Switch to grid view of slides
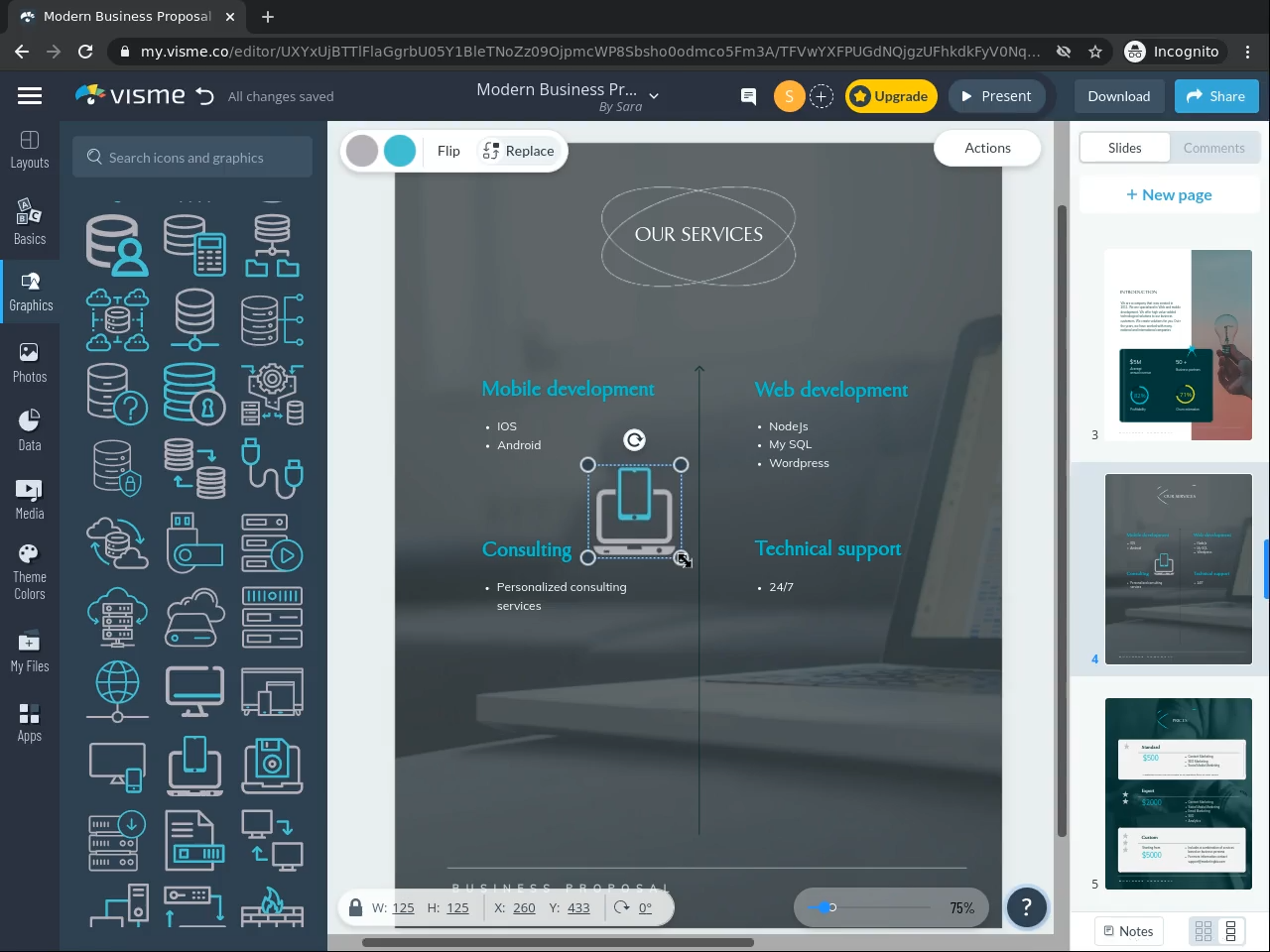Screen dimensions: 1270x952 (x=1204, y=931)
